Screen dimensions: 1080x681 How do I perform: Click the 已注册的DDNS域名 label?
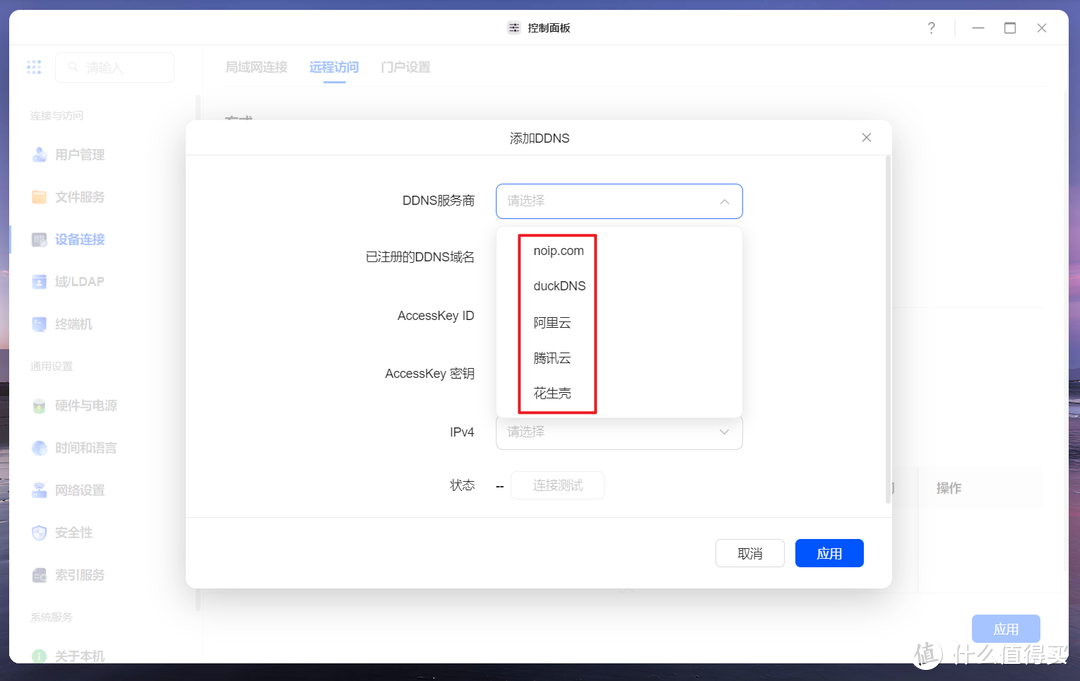(419, 257)
